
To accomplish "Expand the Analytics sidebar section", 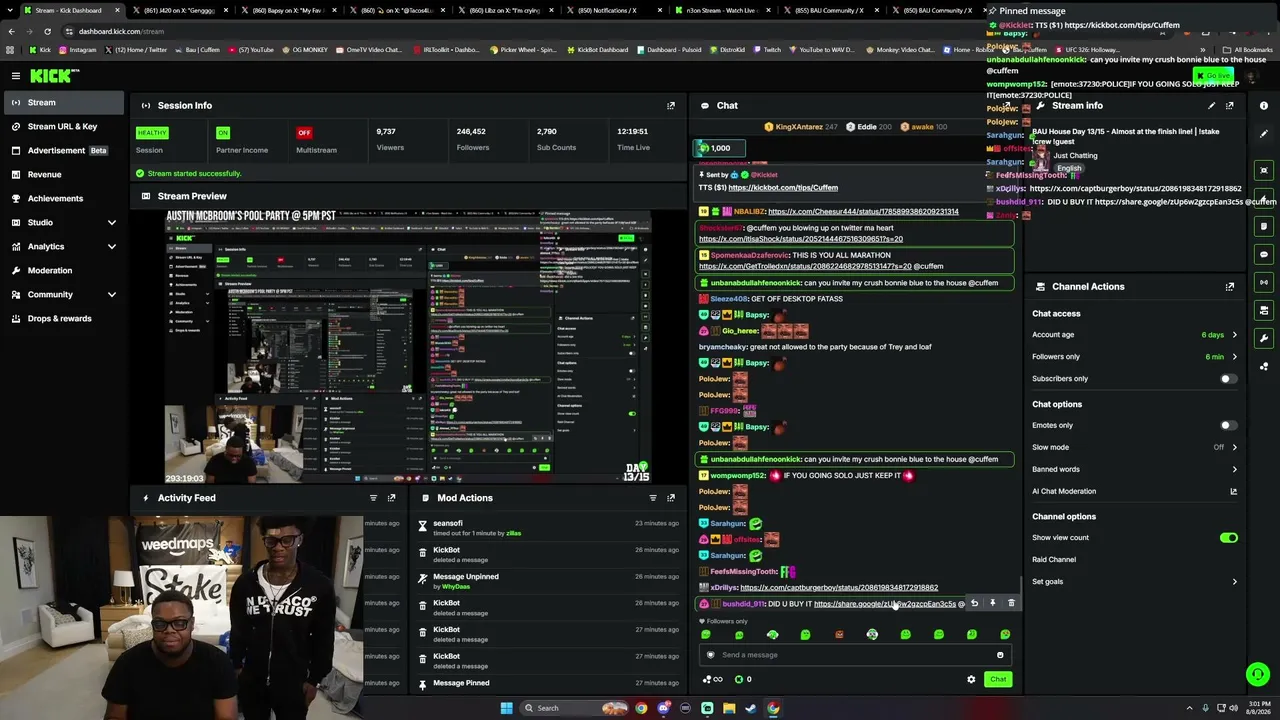I will 111,246.
